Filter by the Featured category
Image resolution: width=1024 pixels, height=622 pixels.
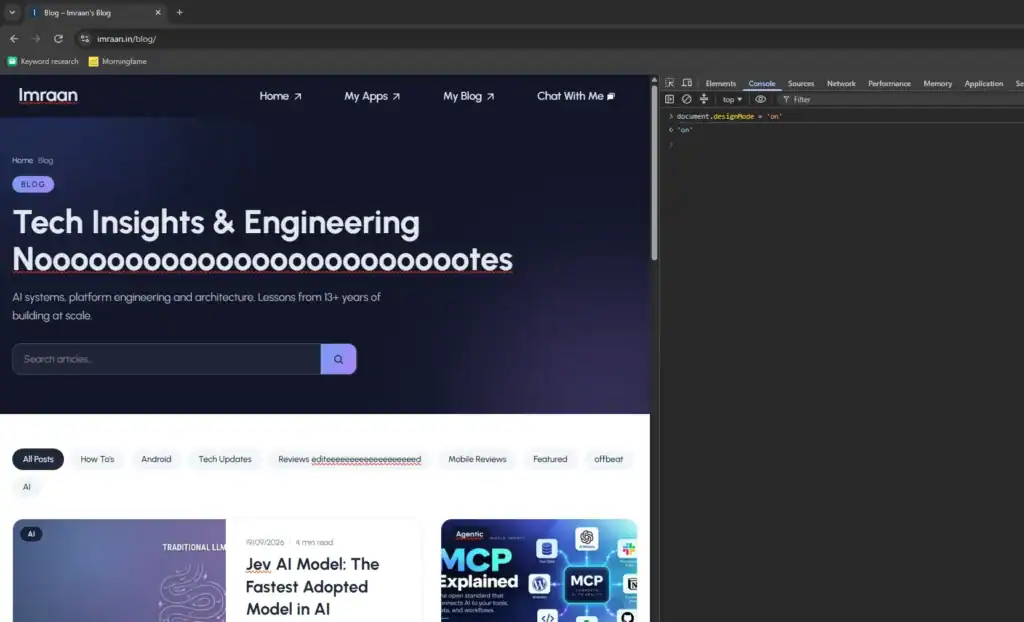[550, 459]
